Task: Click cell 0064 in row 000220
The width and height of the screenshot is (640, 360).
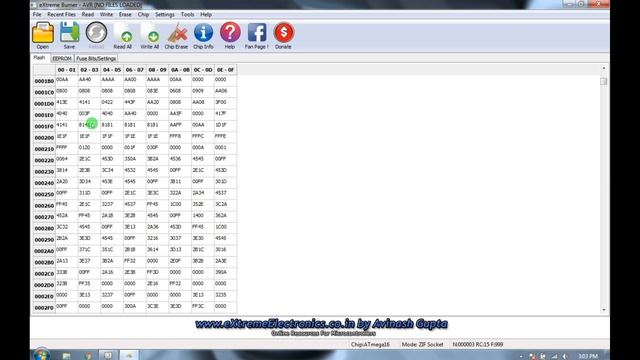Action: point(67,160)
